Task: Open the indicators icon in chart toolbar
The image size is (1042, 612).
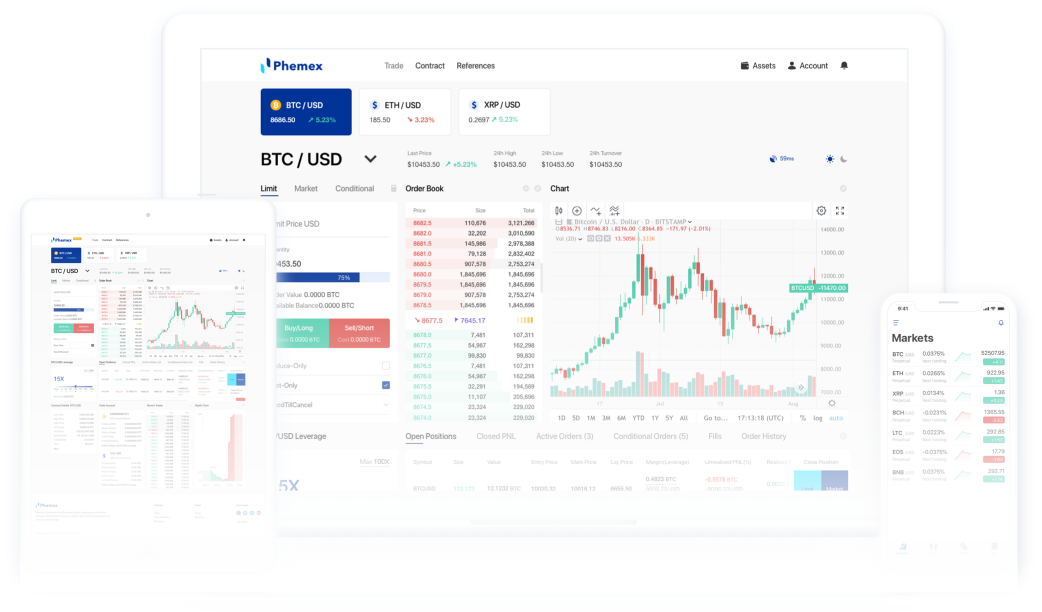Action: tap(595, 211)
